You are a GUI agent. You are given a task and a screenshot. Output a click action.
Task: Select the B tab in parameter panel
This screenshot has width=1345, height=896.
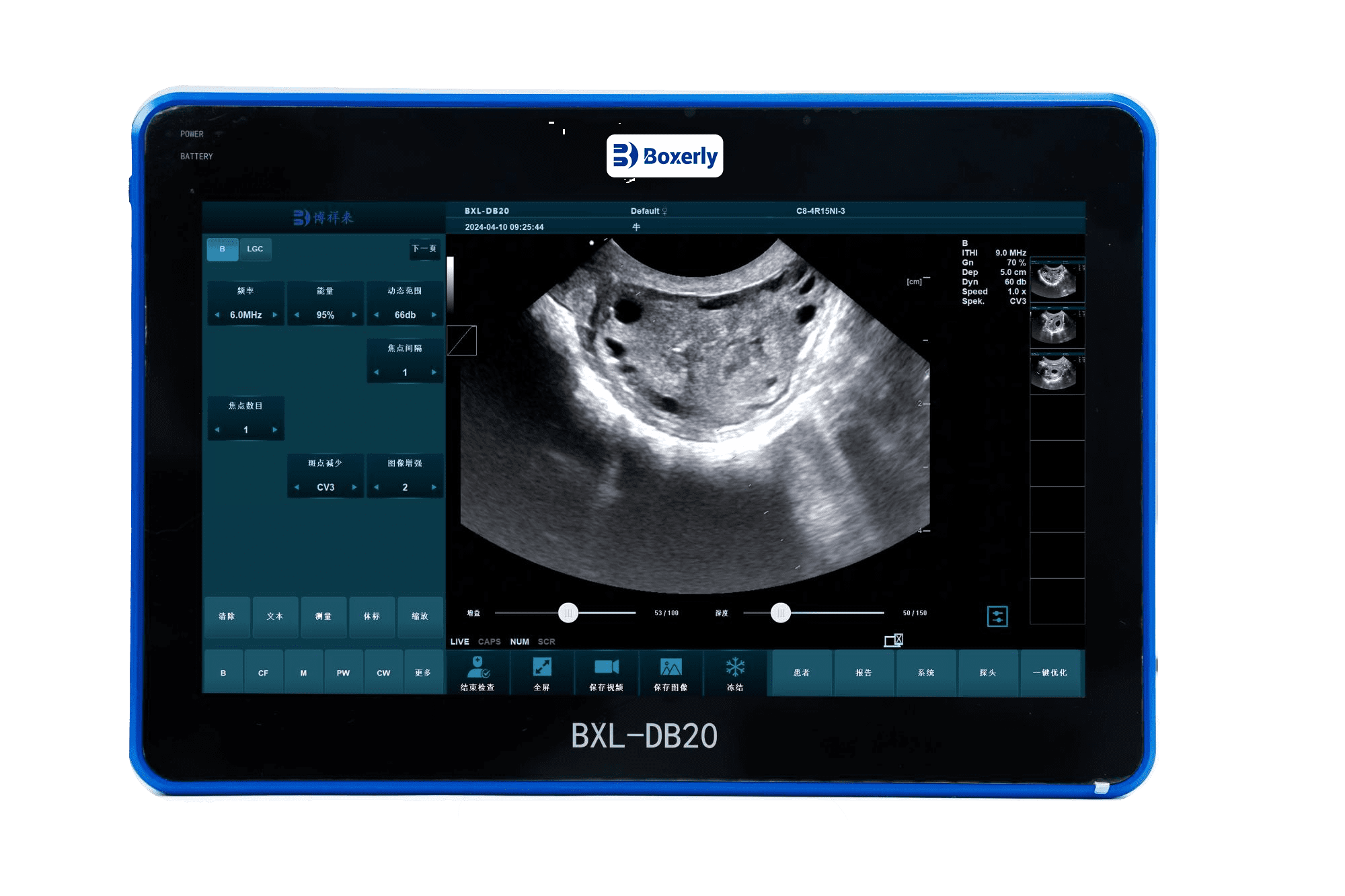[x=223, y=249]
